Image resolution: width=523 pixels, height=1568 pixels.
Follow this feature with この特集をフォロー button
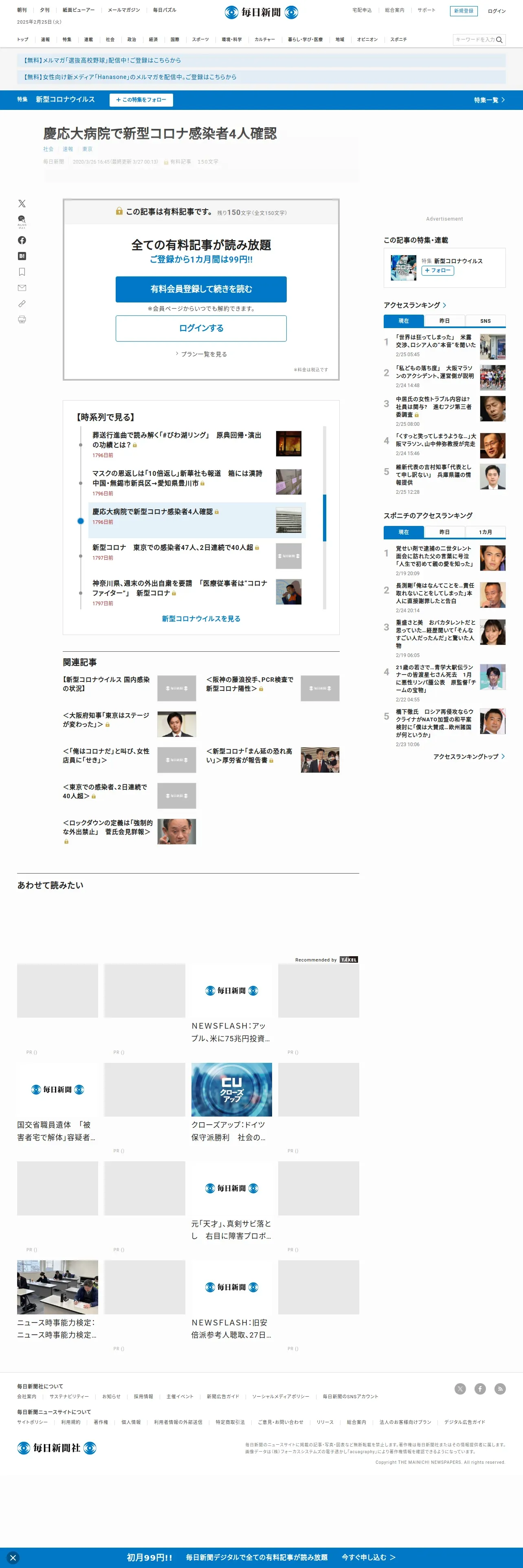[141, 100]
